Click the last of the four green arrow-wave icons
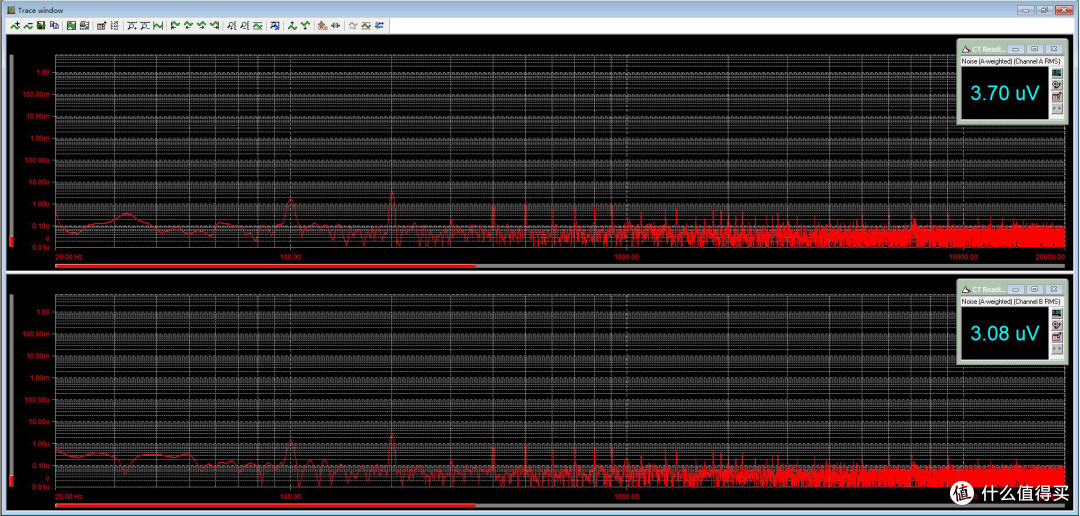 214,26
